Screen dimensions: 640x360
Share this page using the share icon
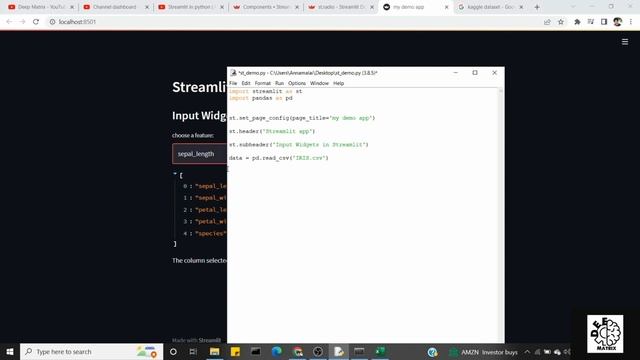tap(547, 22)
